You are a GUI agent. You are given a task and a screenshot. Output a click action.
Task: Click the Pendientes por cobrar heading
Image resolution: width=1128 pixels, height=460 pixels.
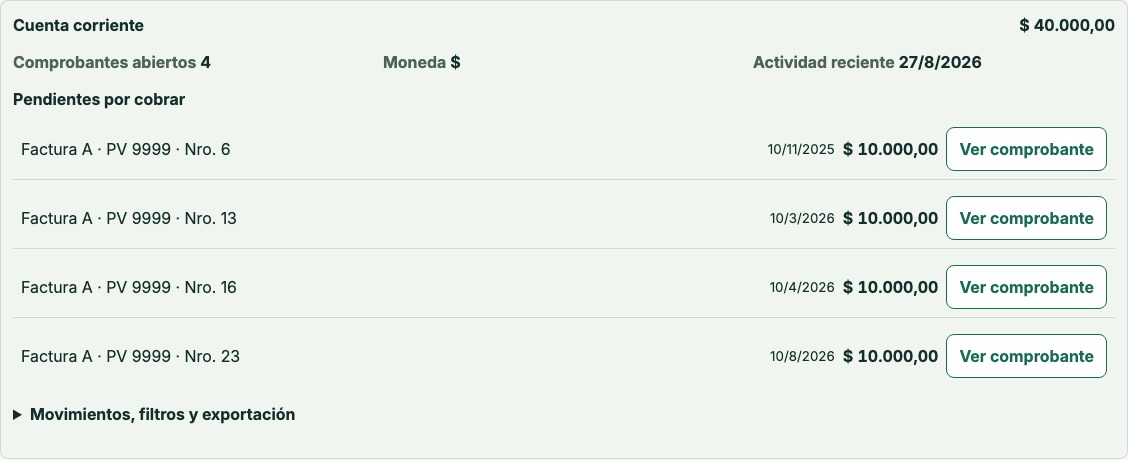click(99, 100)
